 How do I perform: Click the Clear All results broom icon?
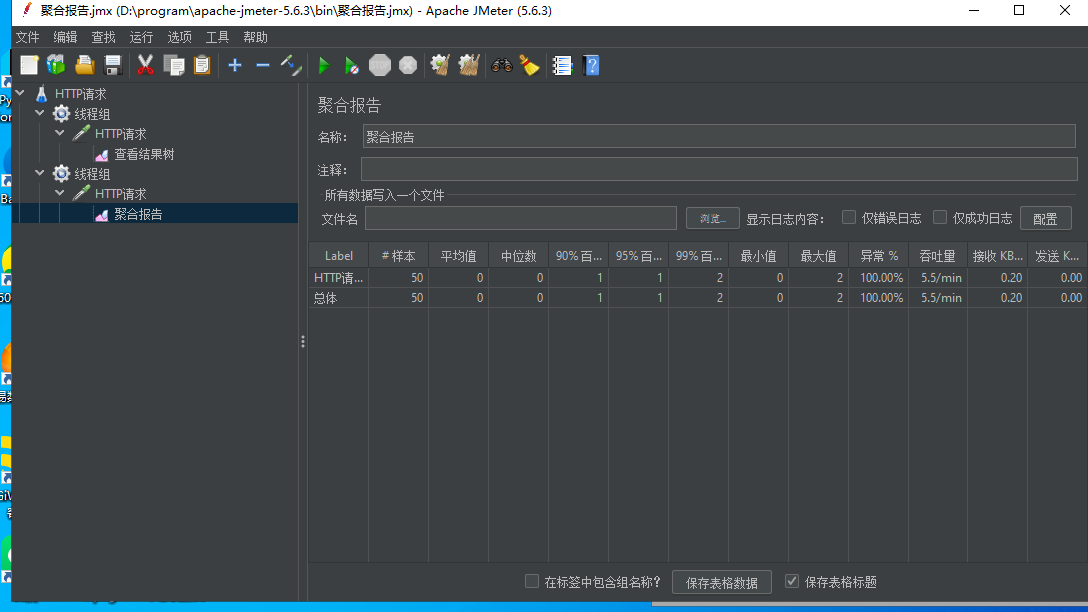pos(468,65)
